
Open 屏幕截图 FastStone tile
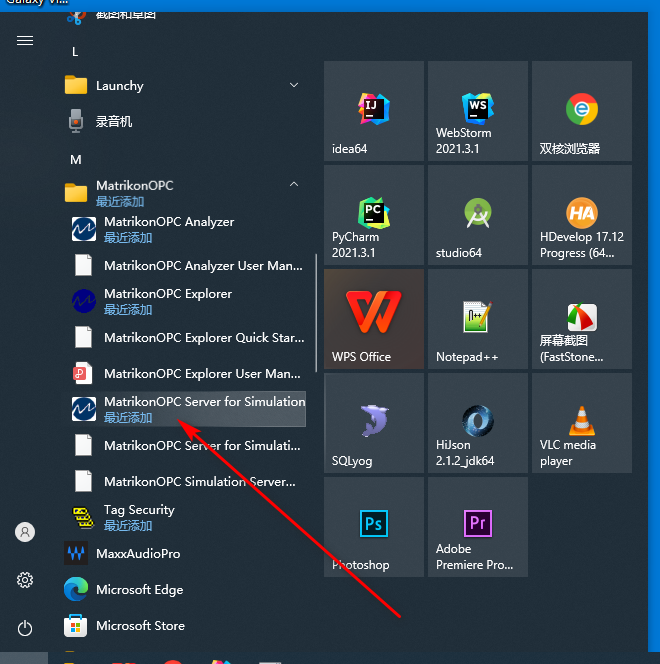coord(582,319)
